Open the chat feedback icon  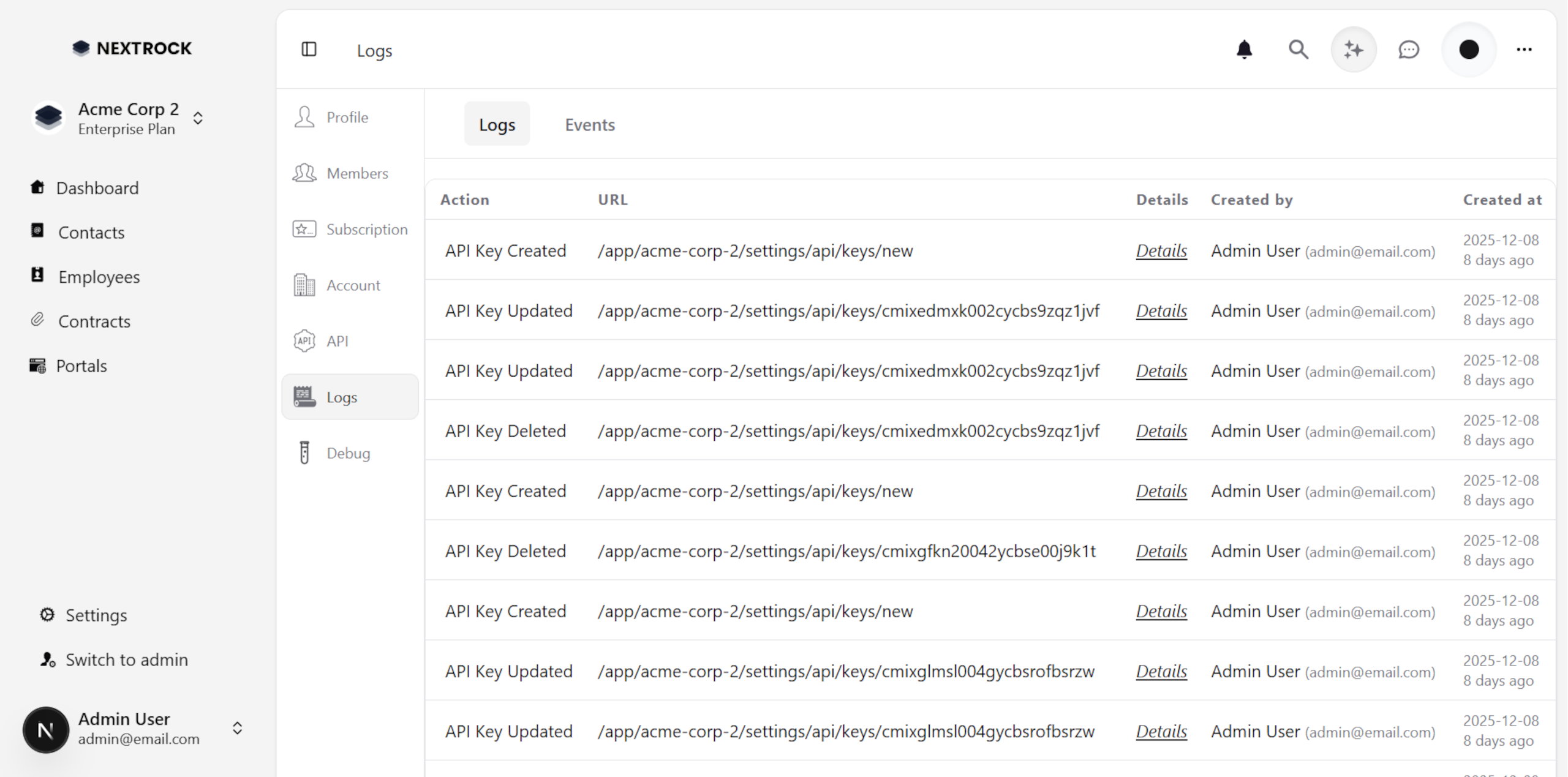pyautogui.click(x=1409, y=50)
